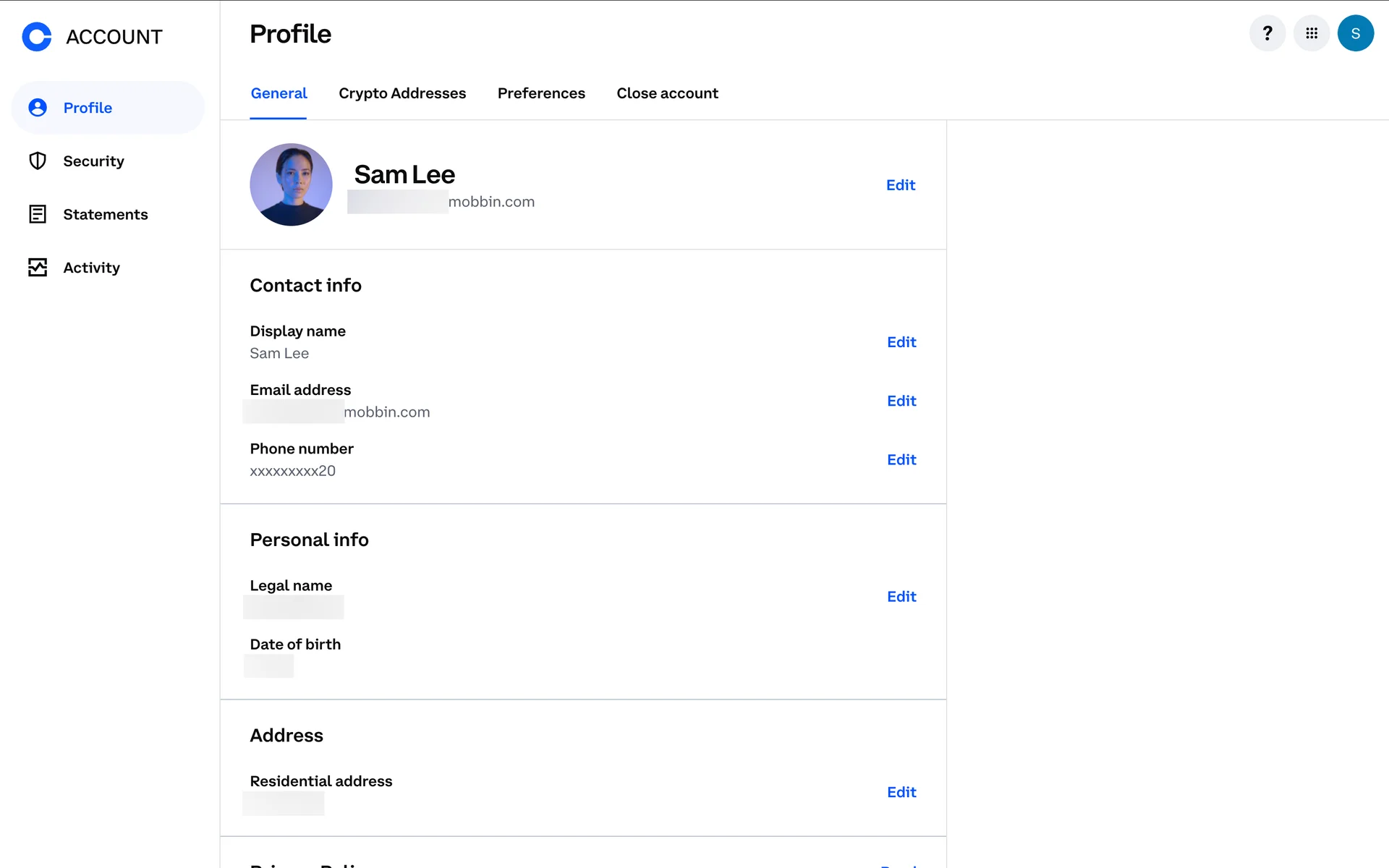Open Statements in the sidebar

click(106, 214)
